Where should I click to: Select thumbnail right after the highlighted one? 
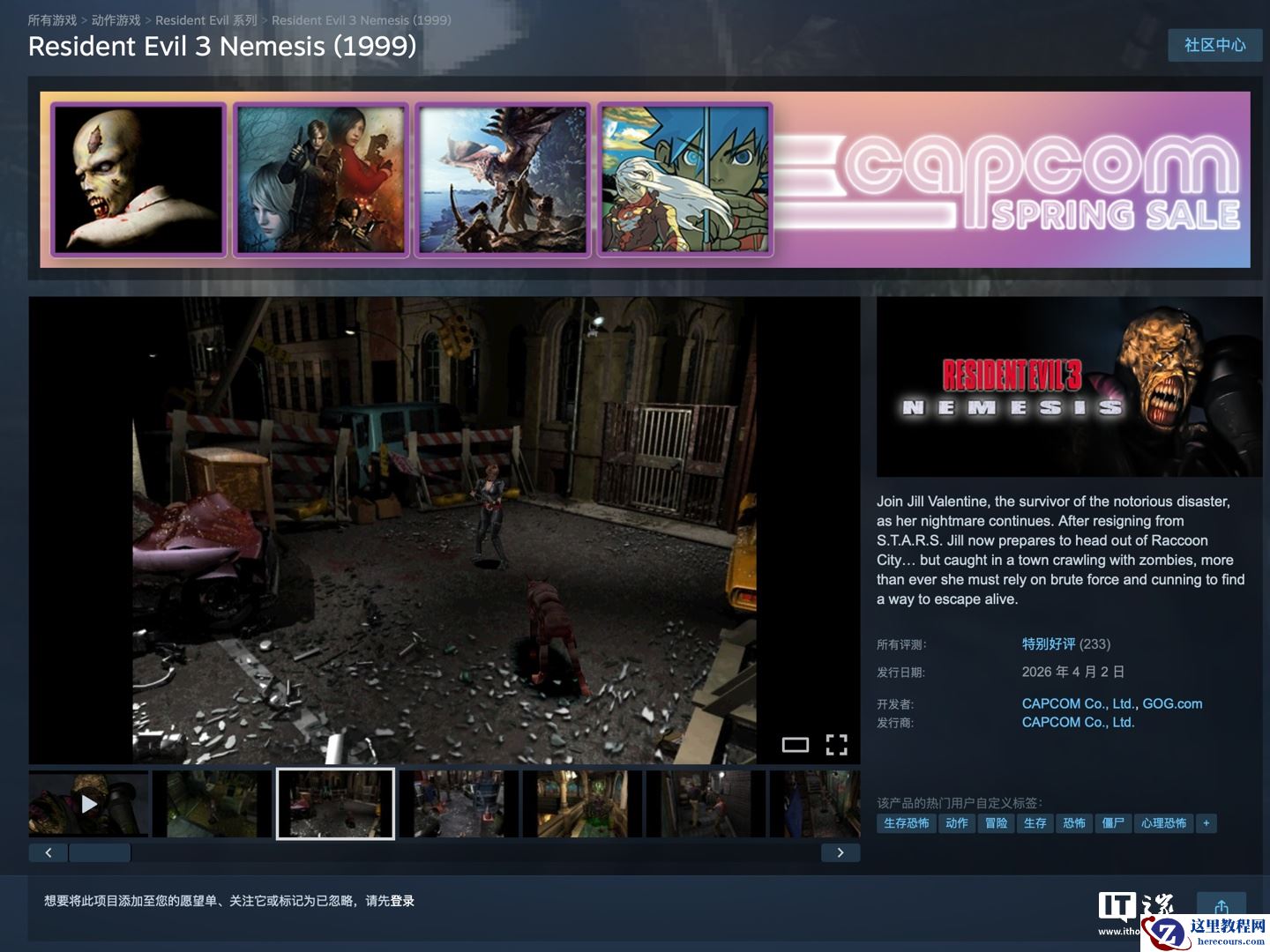point(459,803)
